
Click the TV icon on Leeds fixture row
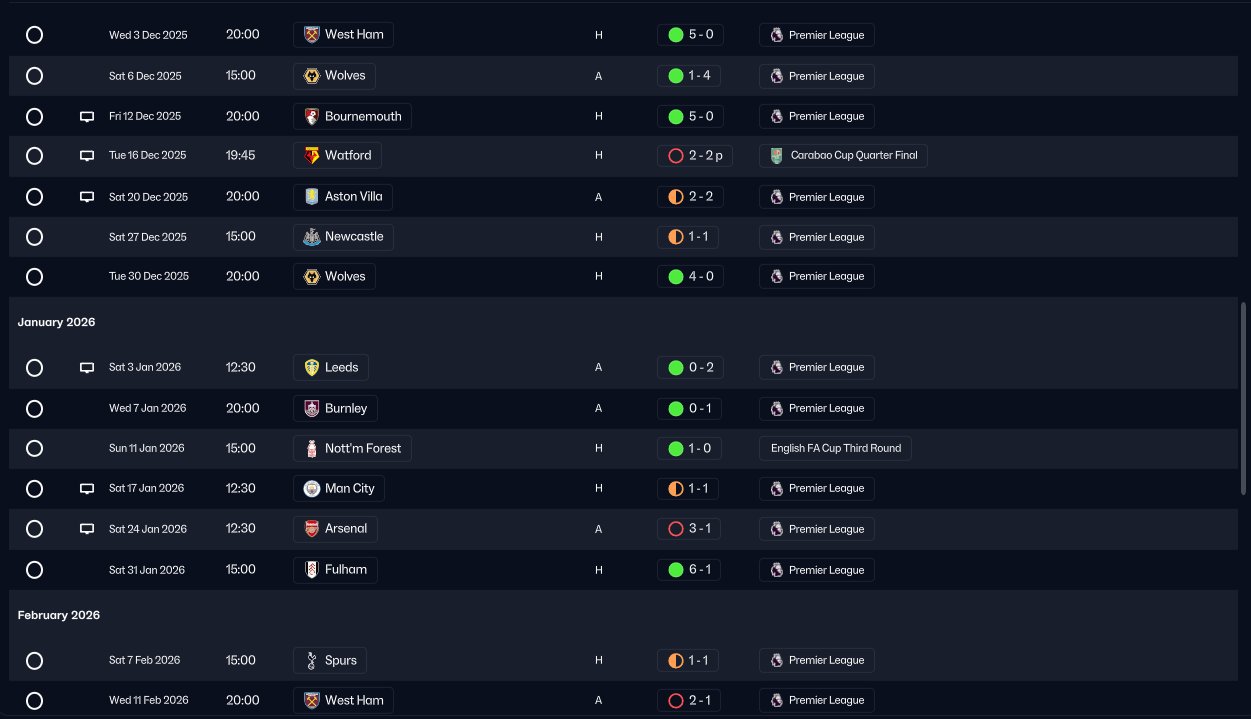(87, 368)
